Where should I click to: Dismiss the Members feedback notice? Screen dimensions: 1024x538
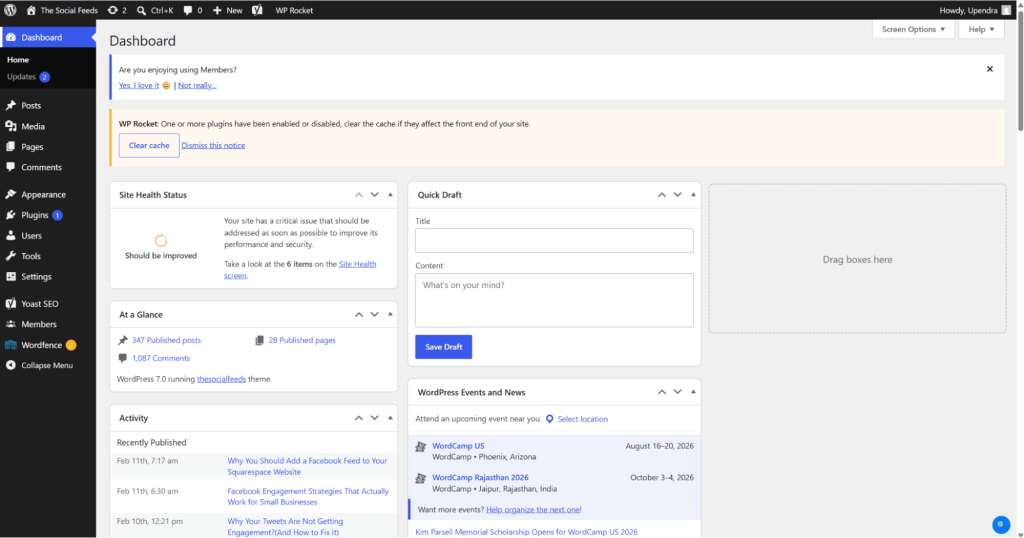pos(989,69)
